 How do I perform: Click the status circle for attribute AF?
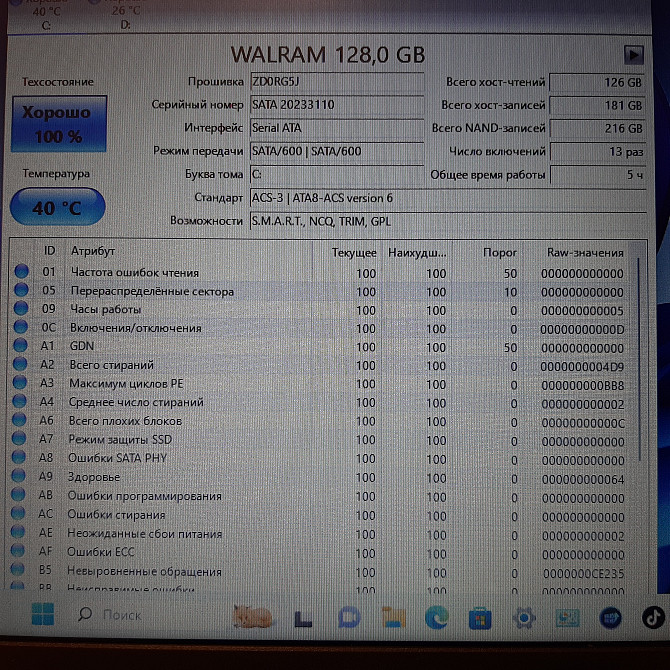(x=18, y=550)
